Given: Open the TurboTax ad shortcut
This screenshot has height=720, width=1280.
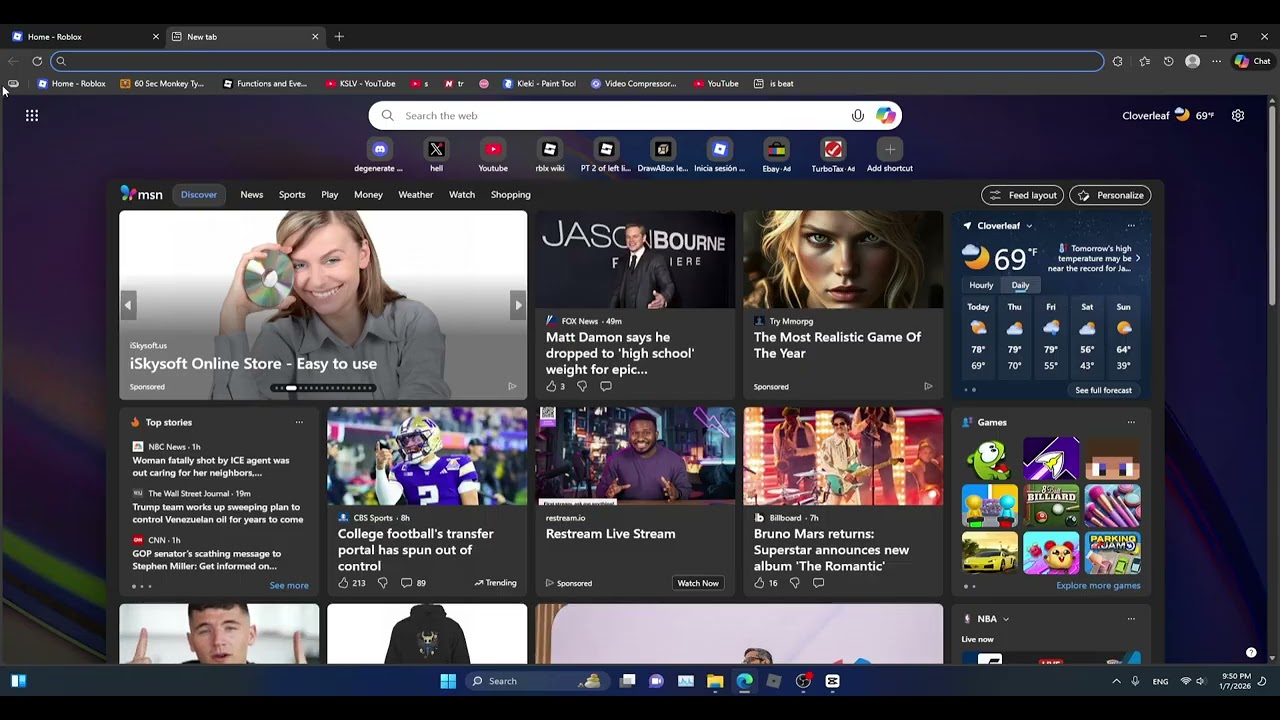Looking at the screenshot, I should point(833,155).
